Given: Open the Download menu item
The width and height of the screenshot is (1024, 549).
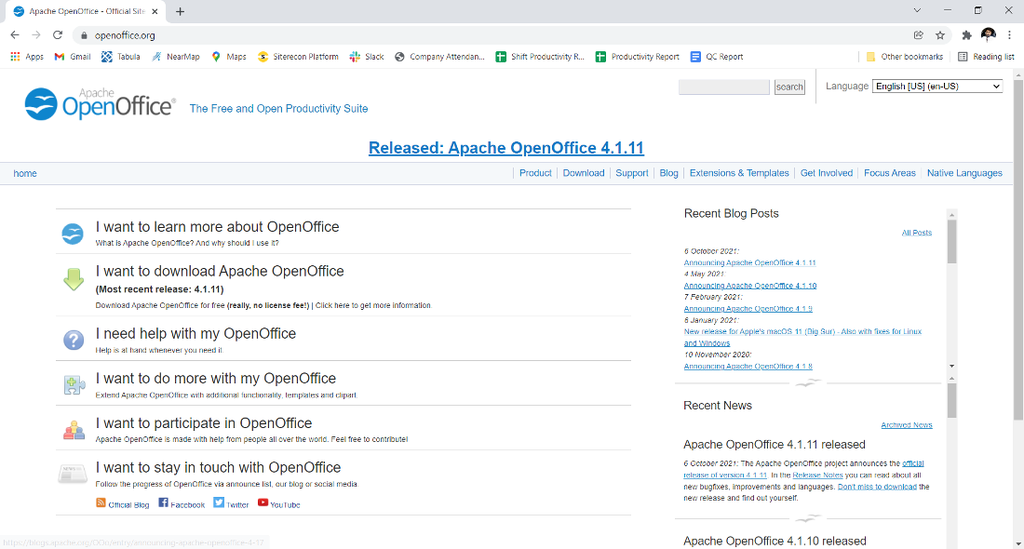Looking at the screenshot, I should pyautogui.click(x=584, y=173).
